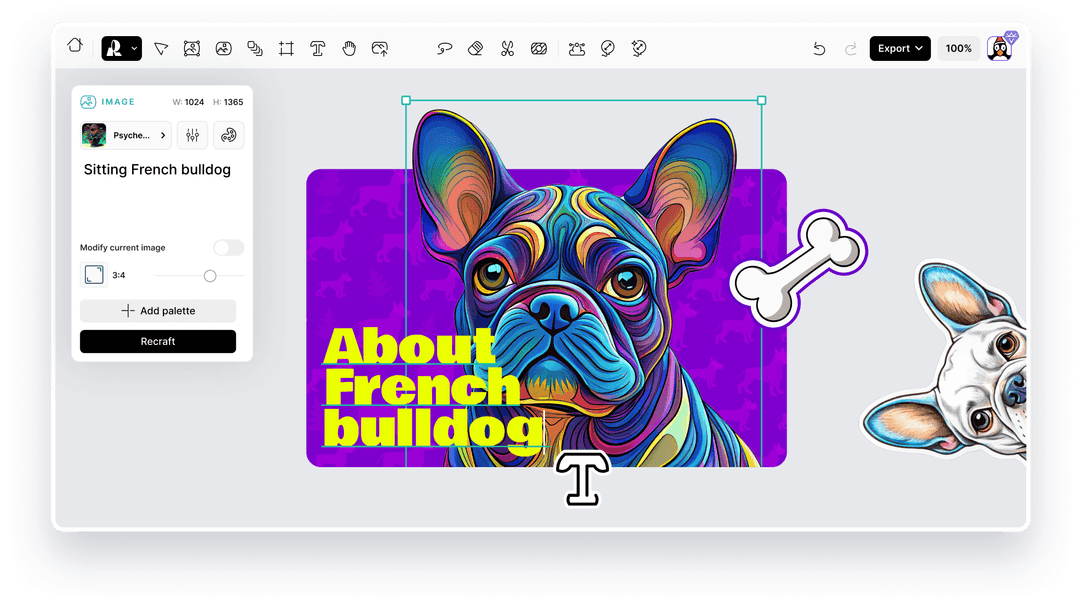This screenshot has height=604, width=1080.
Task: Open the Export dropdown
Action: point(899,48)
